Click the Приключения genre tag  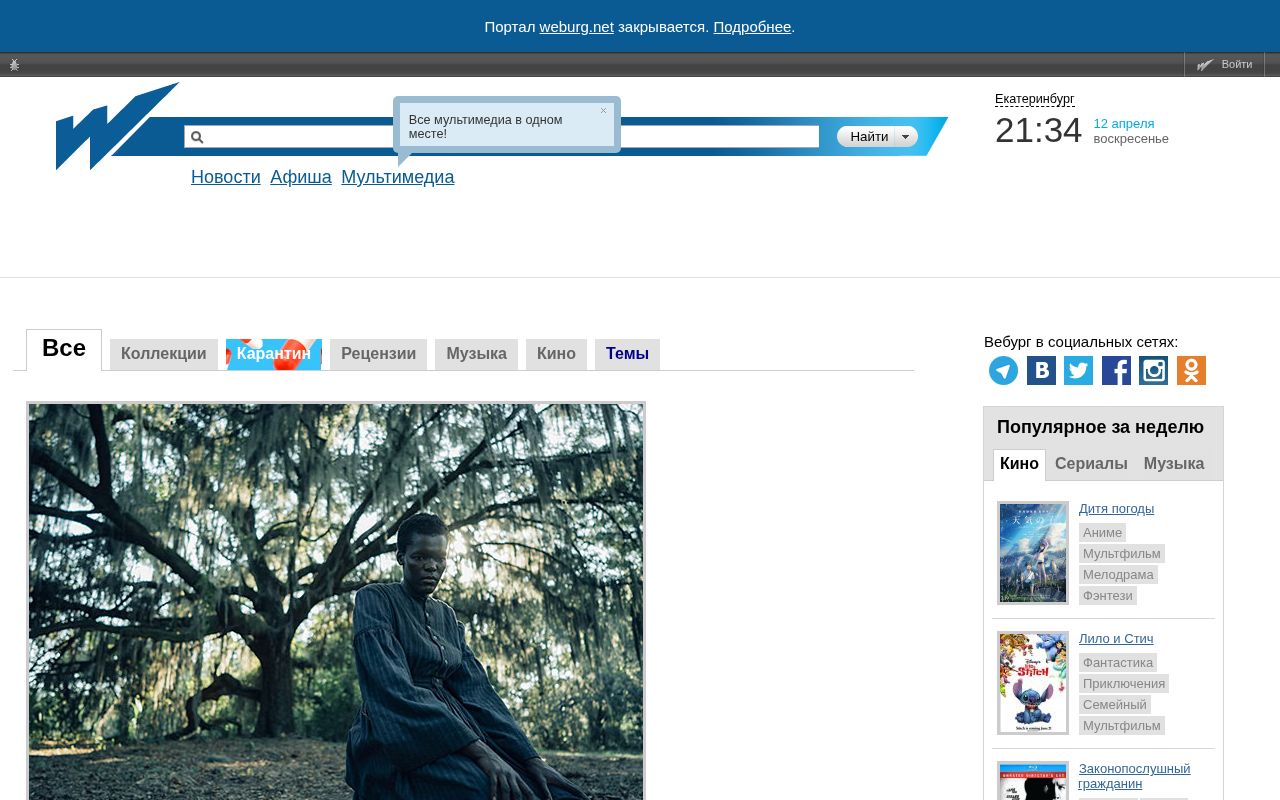coord(1124,684)
